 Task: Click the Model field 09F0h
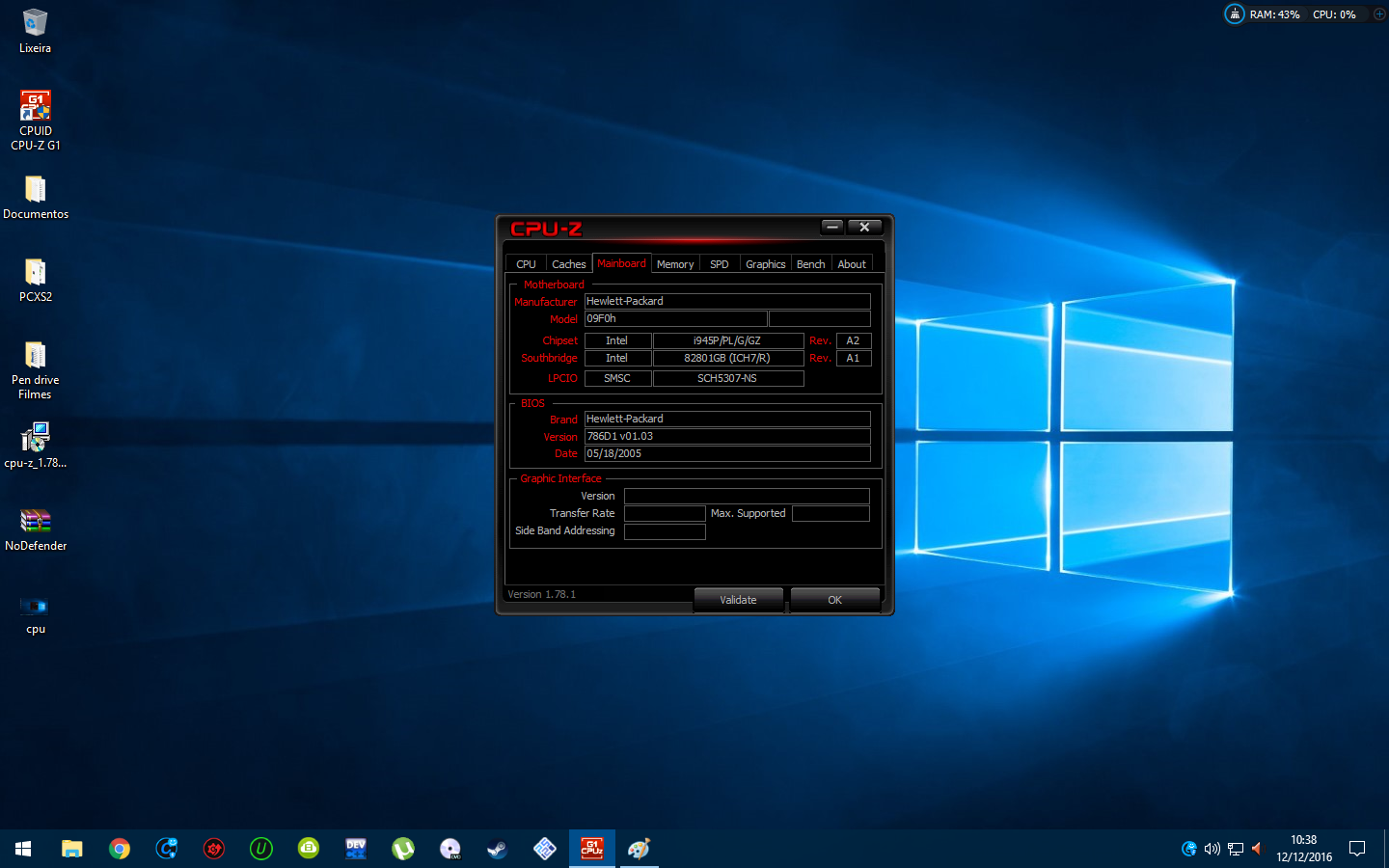point(675,318)
